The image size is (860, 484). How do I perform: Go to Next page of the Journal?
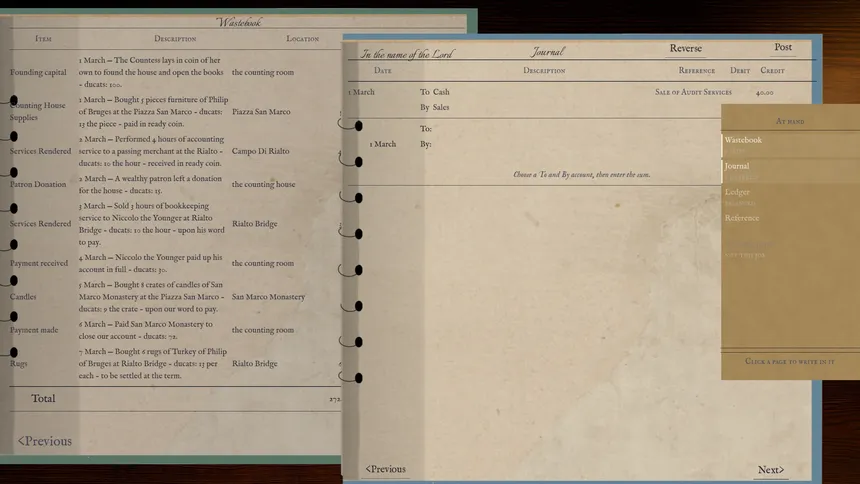click(x=771, y=470)
